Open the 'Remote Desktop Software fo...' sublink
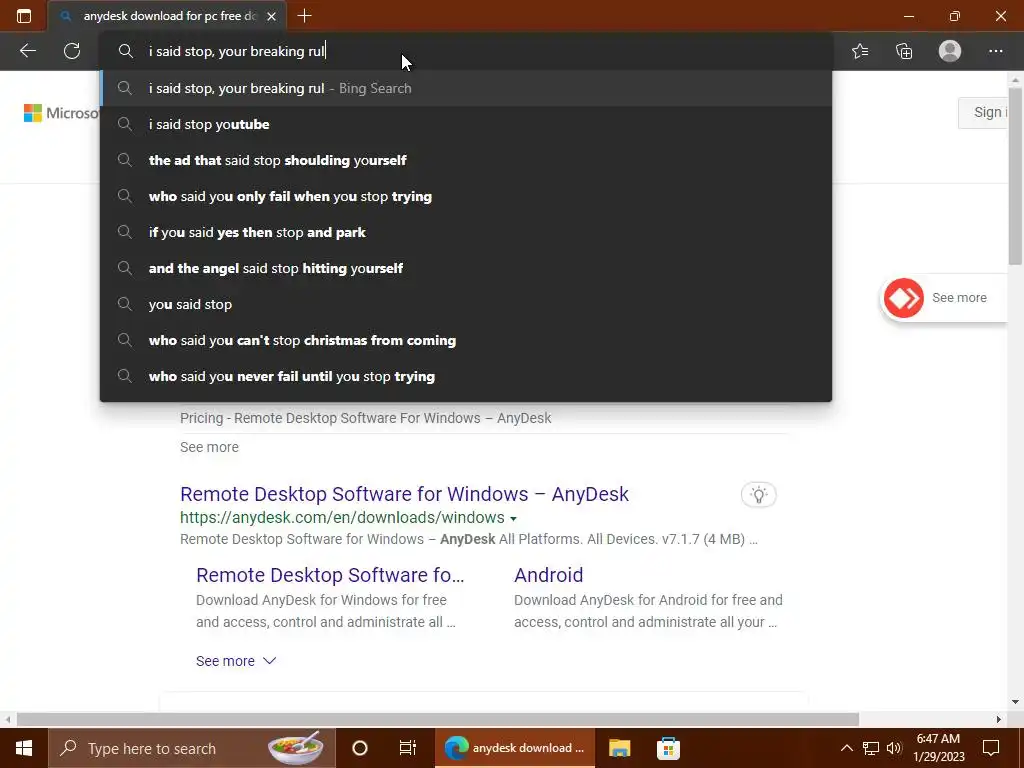The image size is (1024, 768). tap(330, 575)
